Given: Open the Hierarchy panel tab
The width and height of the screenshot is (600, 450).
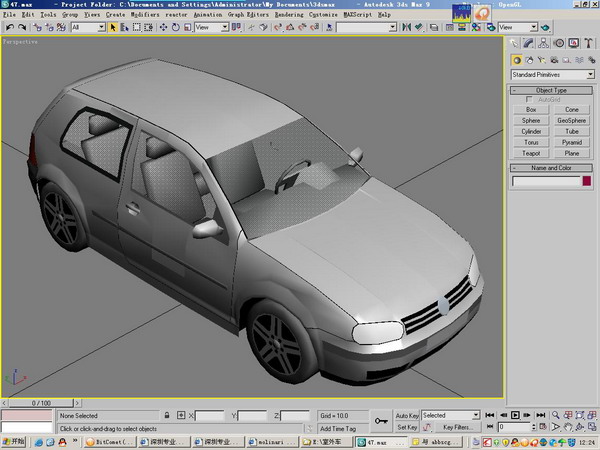Looking at the screenshot, I should [544, 43].
